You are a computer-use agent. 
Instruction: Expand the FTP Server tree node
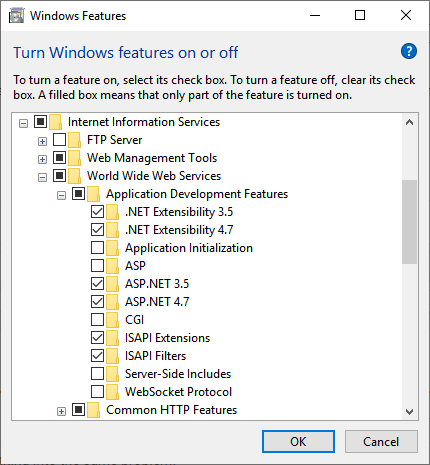click(42, 142)
